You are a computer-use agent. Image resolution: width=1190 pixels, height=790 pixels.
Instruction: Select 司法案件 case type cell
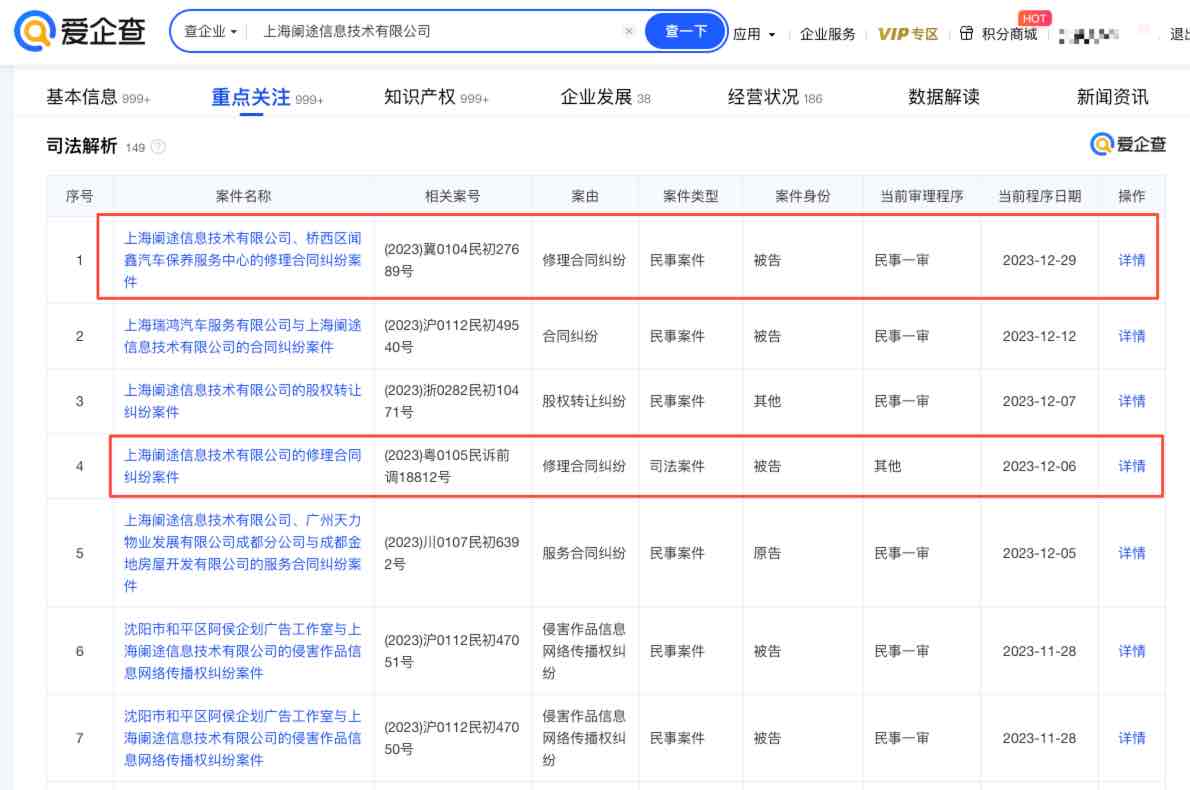pos(677,466)
